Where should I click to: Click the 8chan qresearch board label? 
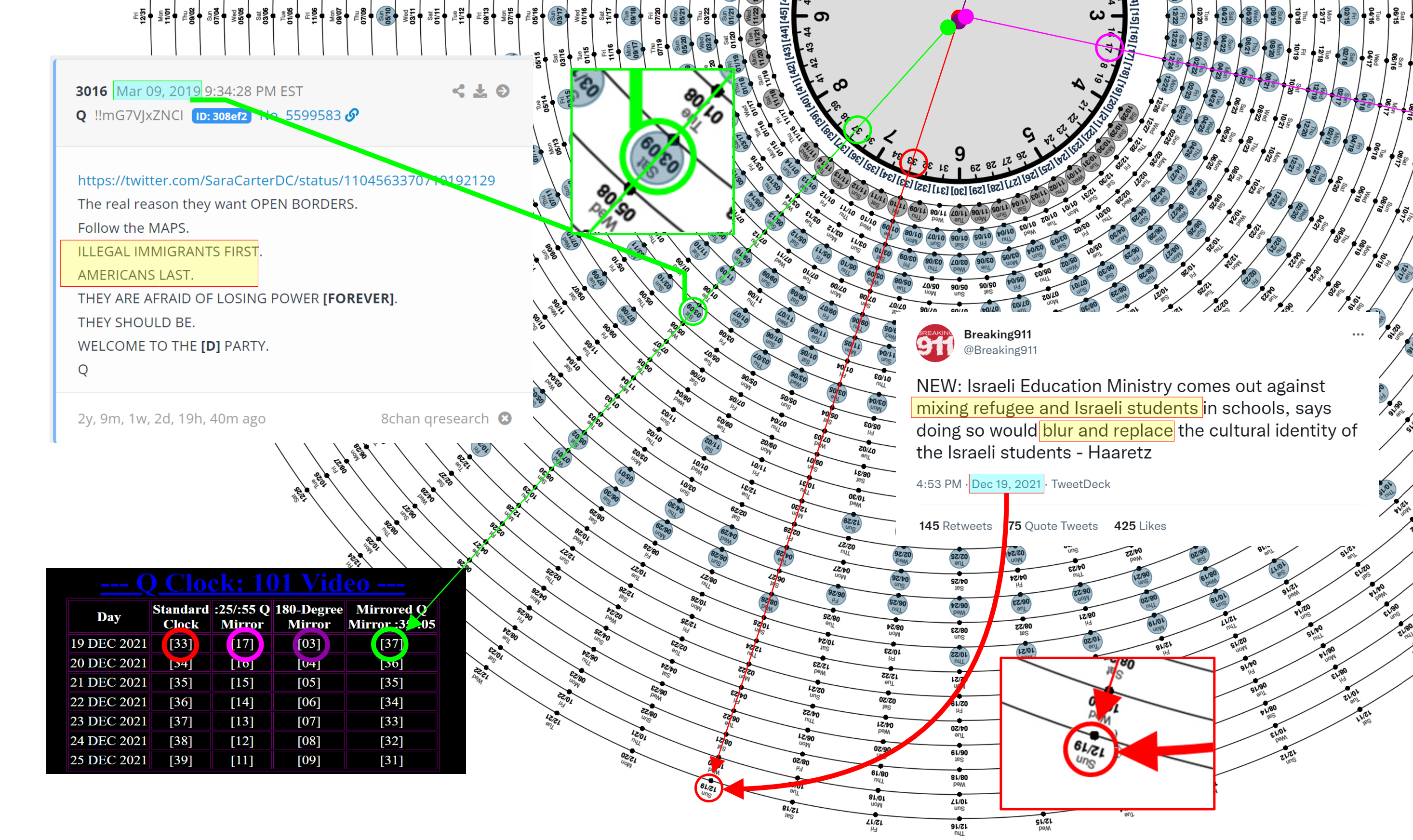point(435,418)
